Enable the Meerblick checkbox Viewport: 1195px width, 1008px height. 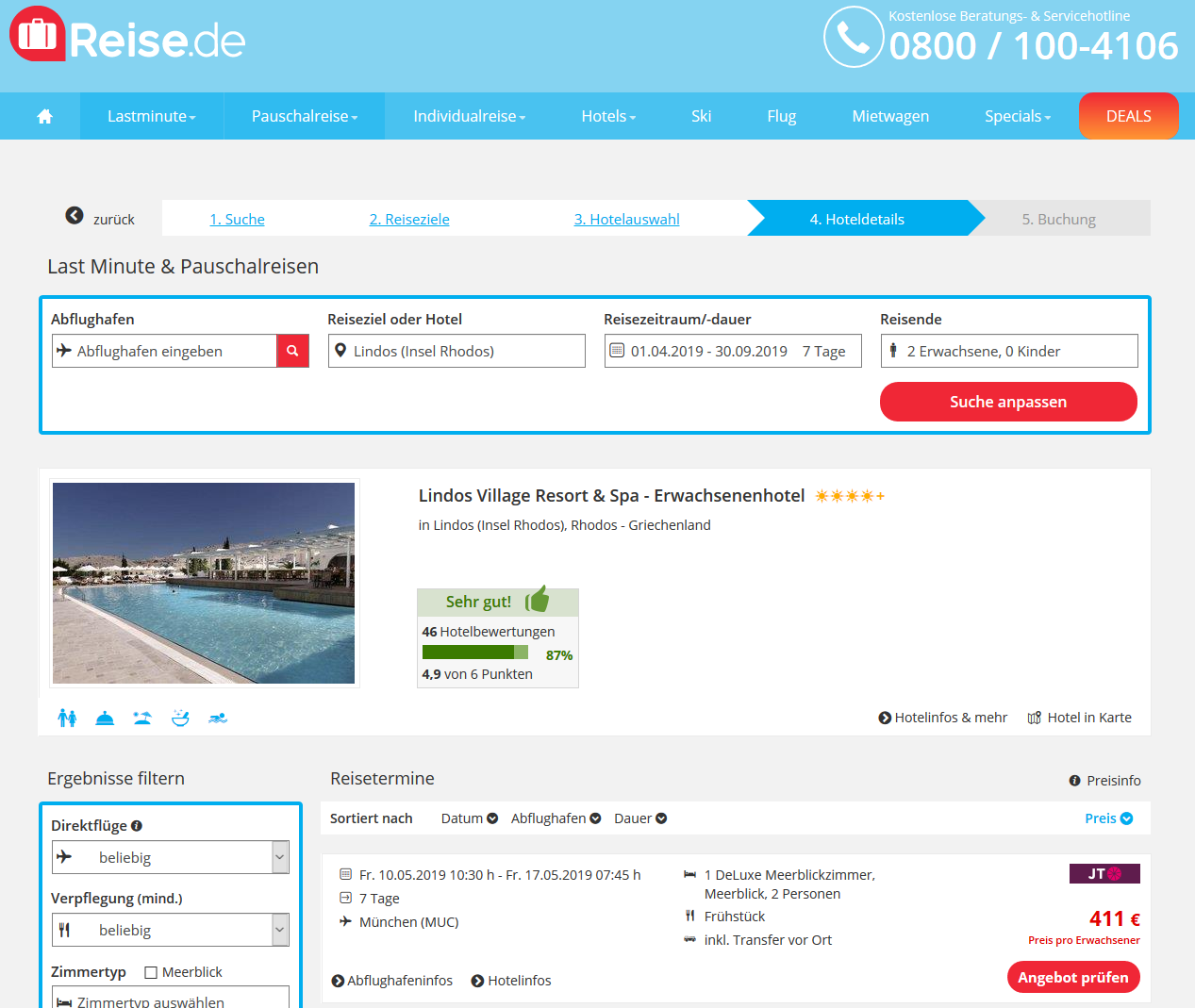tap(151, 972)
